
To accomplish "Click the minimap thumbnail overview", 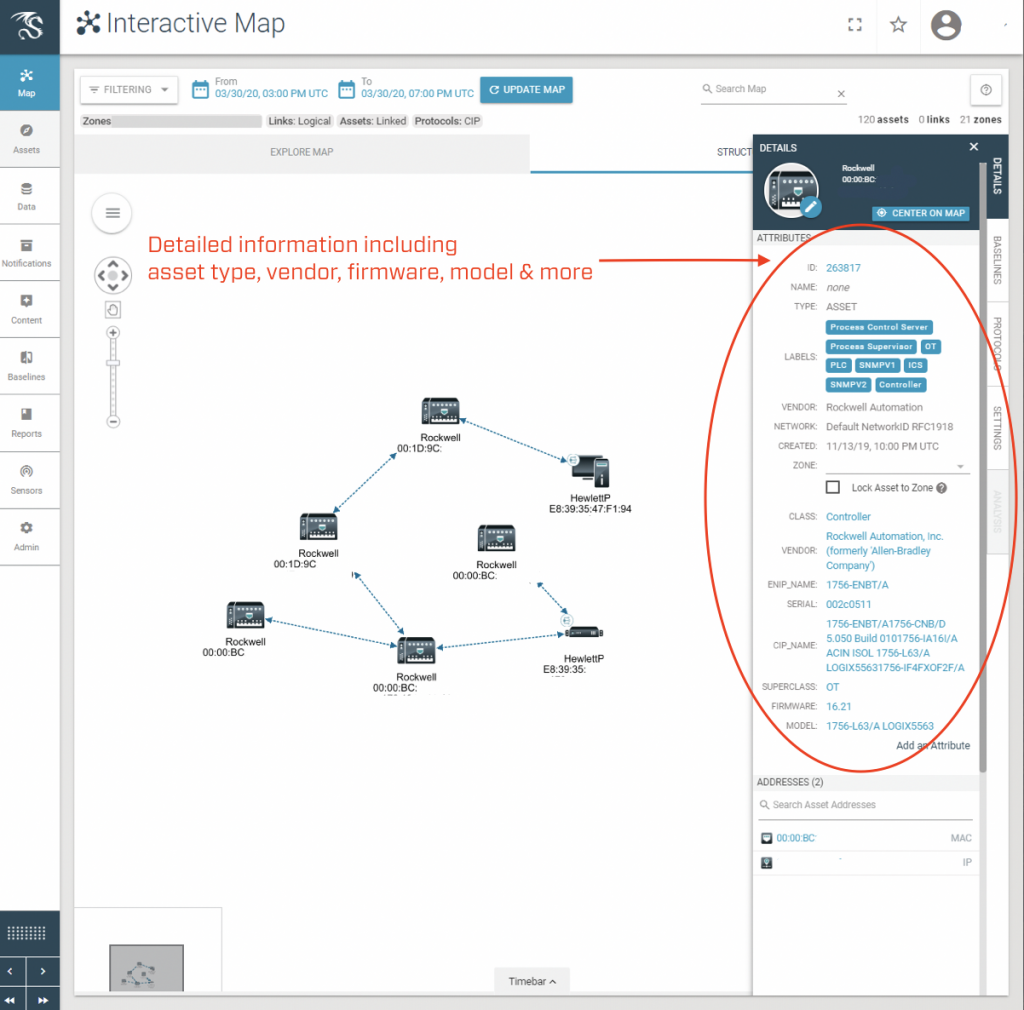I will 146,968.
